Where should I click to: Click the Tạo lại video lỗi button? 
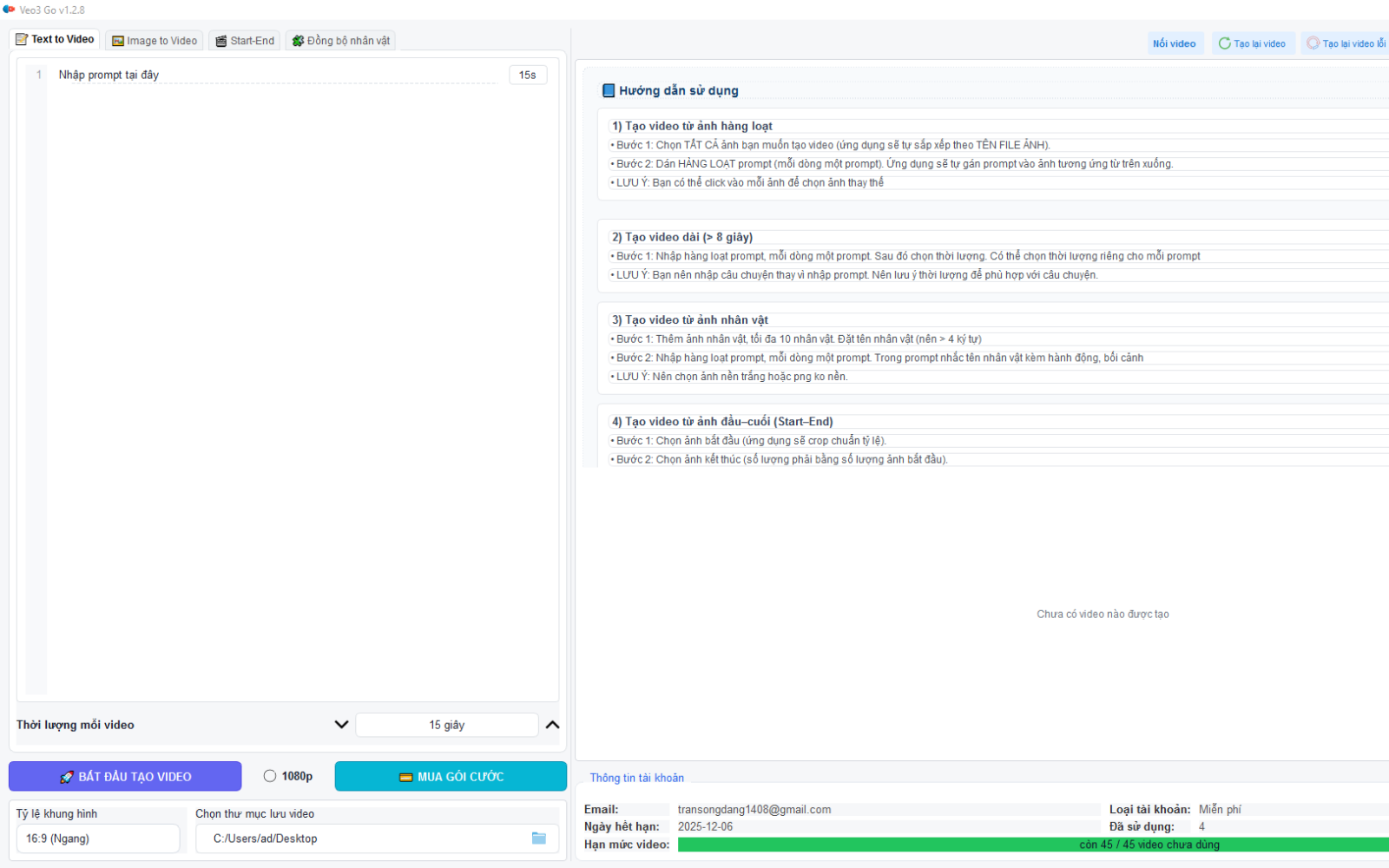pyautogui.click(x=1345, y=43)
